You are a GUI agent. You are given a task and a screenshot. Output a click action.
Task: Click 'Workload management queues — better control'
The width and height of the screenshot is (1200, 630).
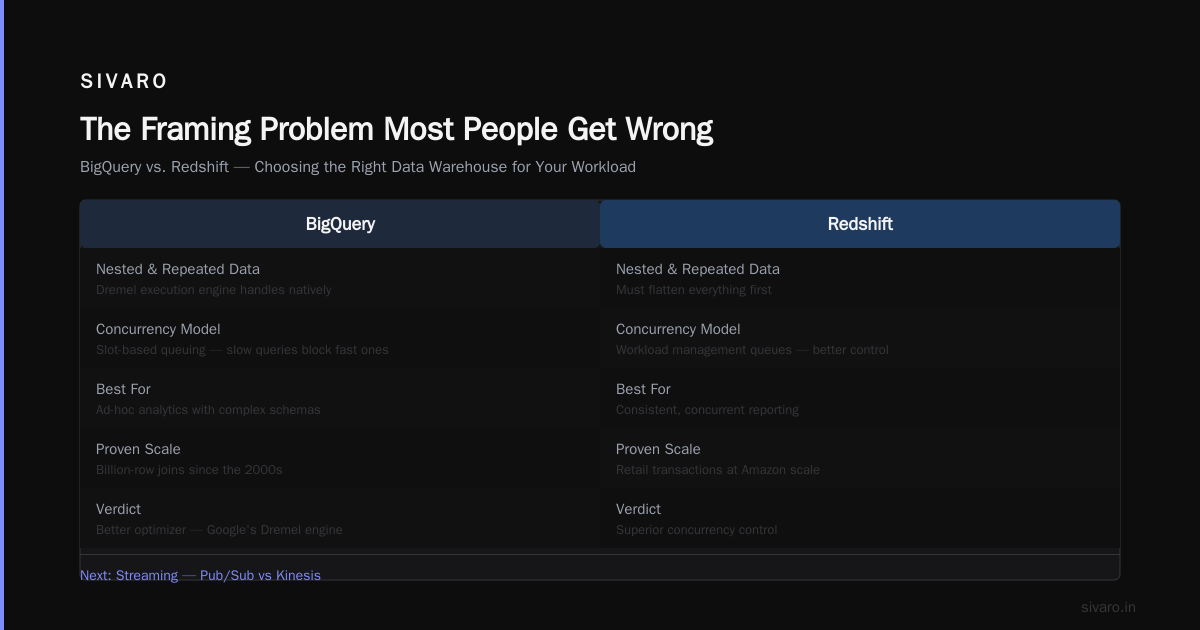[x=752, y=350]
